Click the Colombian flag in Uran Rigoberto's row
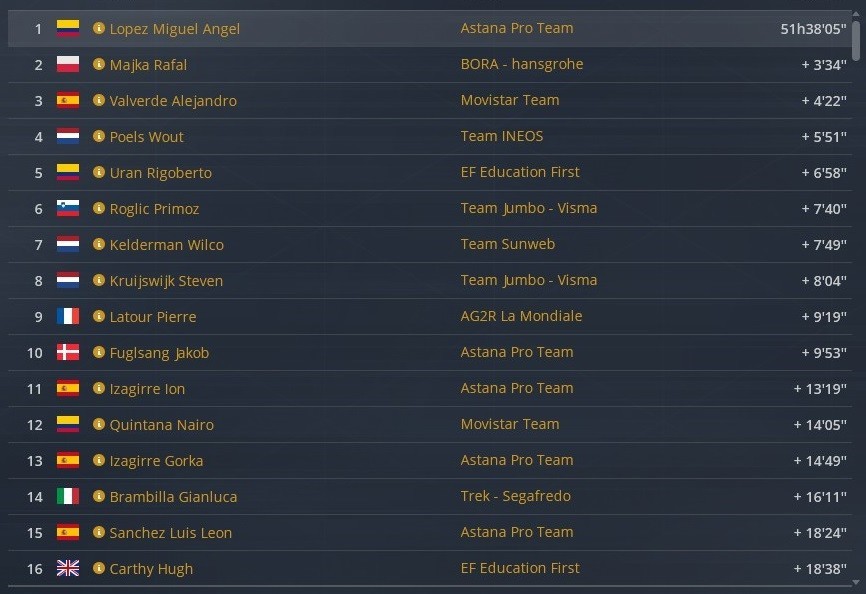 click(x=68, y=172)
